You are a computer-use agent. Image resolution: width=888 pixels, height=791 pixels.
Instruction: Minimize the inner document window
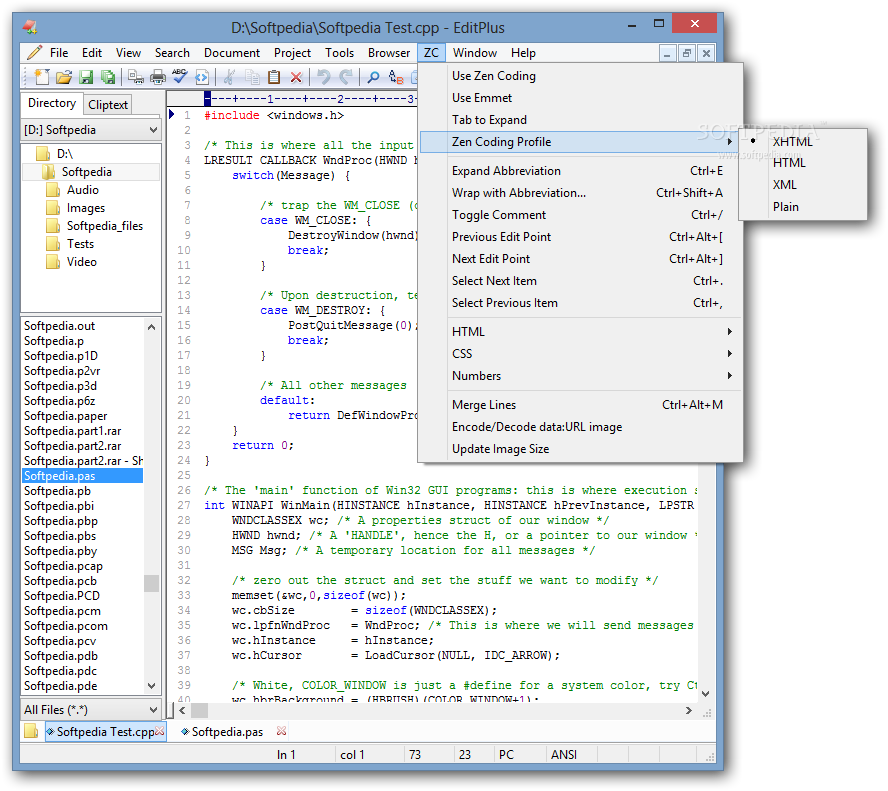[x=667, y=54]
